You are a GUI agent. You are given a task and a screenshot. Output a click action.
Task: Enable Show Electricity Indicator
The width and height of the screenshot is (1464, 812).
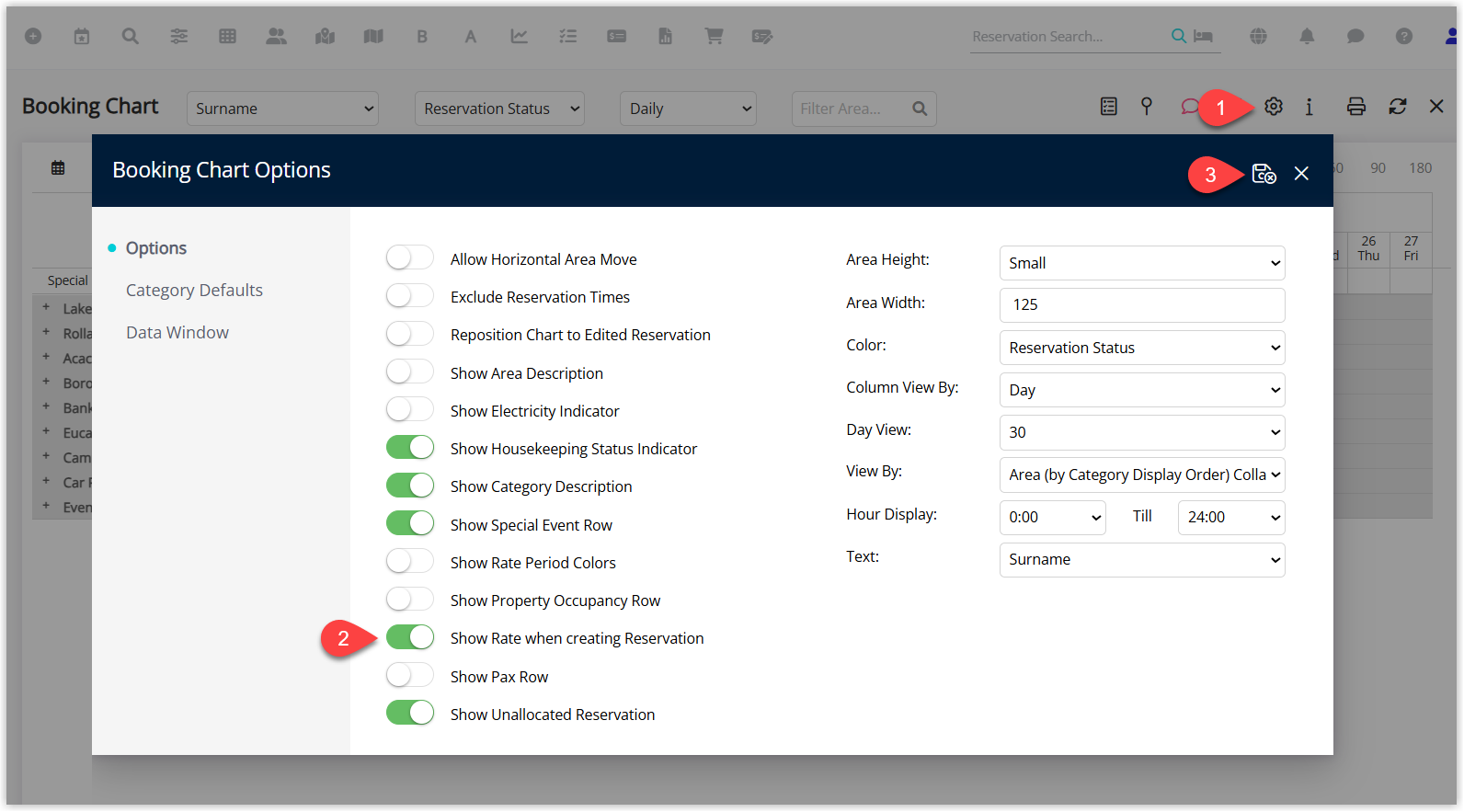pyautogui.click(x=409, y=409)
